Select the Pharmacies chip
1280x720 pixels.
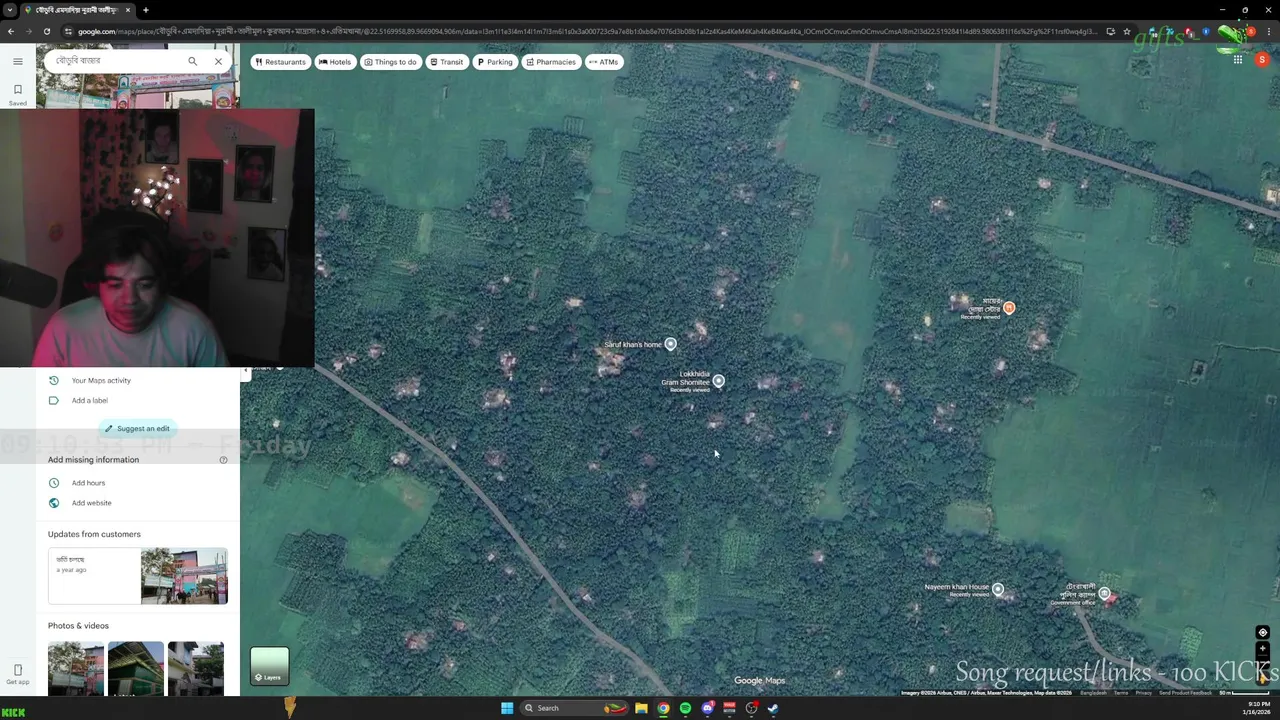click(551, 62)
